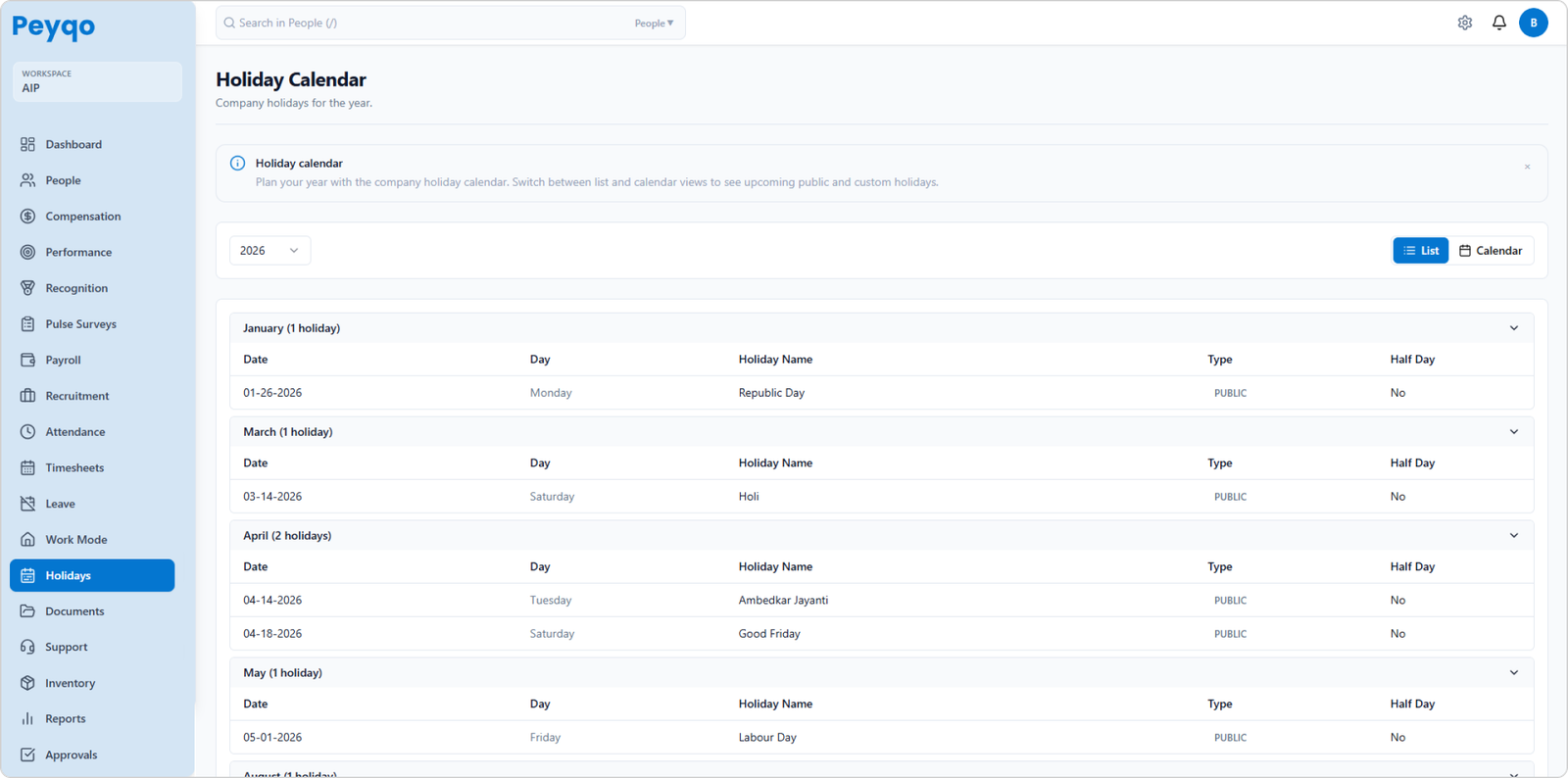The height and width of the screenshot is (778, 1568).
Task: Collapse the January holidays section chevron
Action: coord(1514,328)
